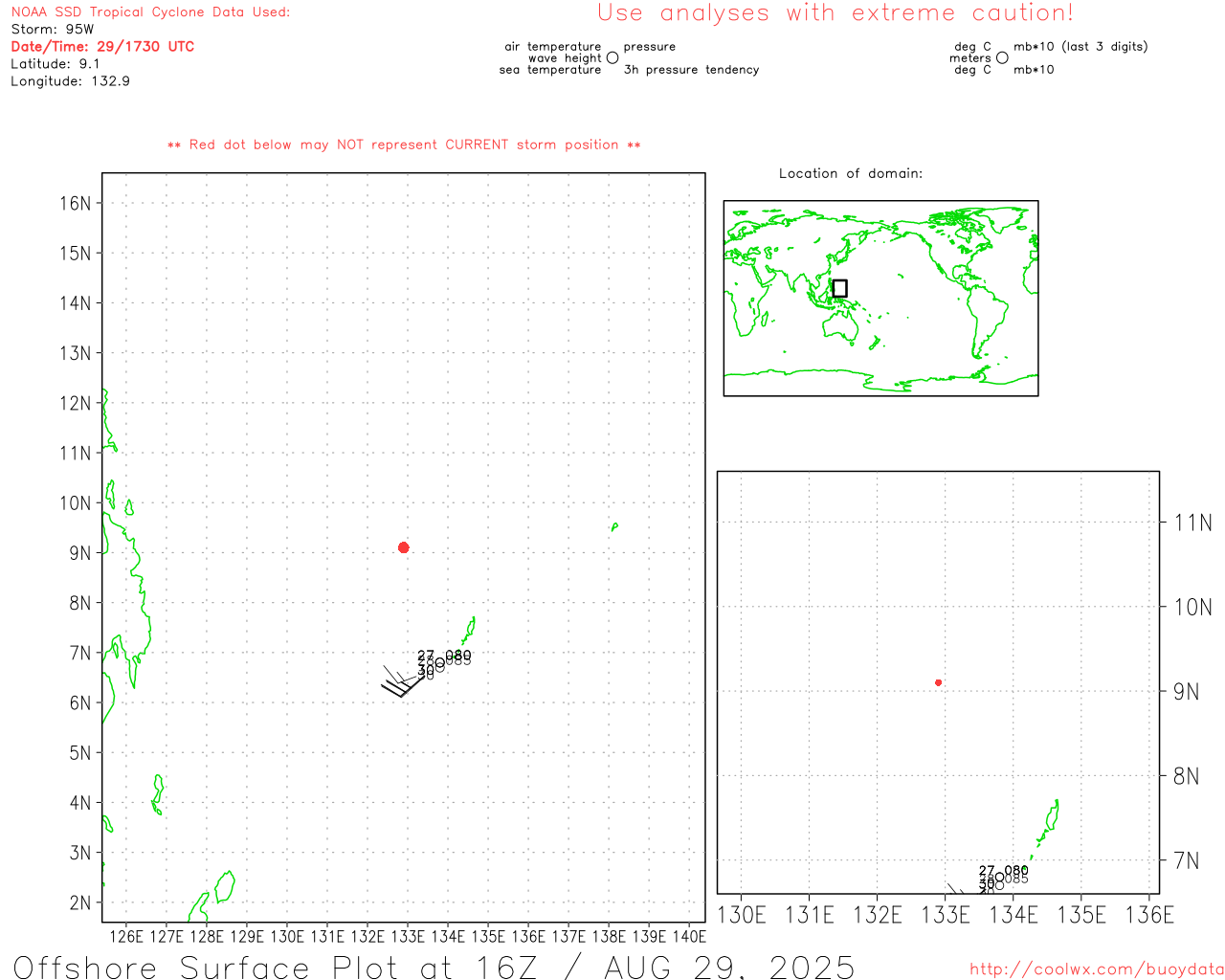Click the 'Latitude: 9.1' text
Screen dimensions: 1225x980
(56, 63)
